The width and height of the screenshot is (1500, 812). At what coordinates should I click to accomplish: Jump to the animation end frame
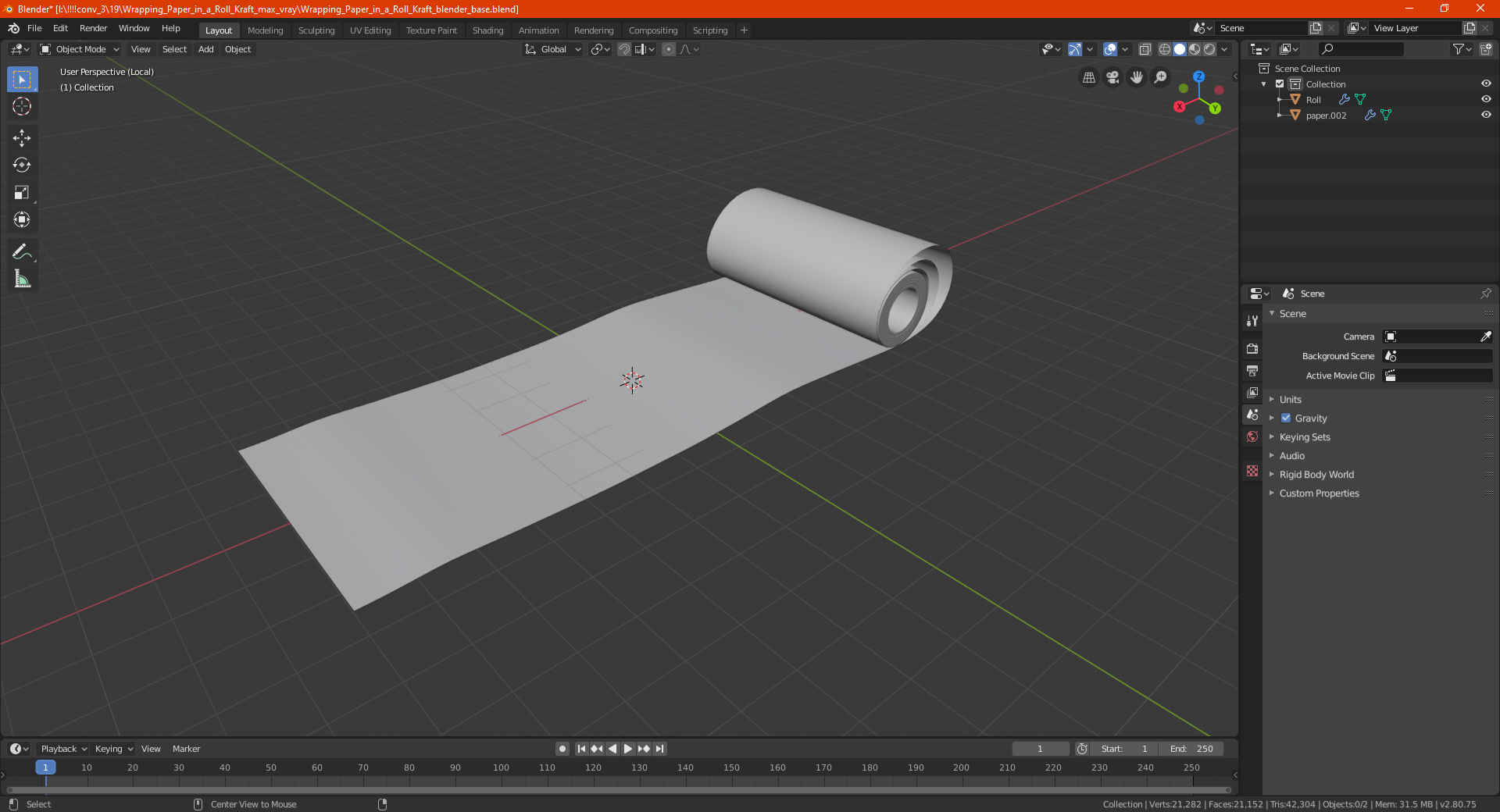tap(660, 749)
